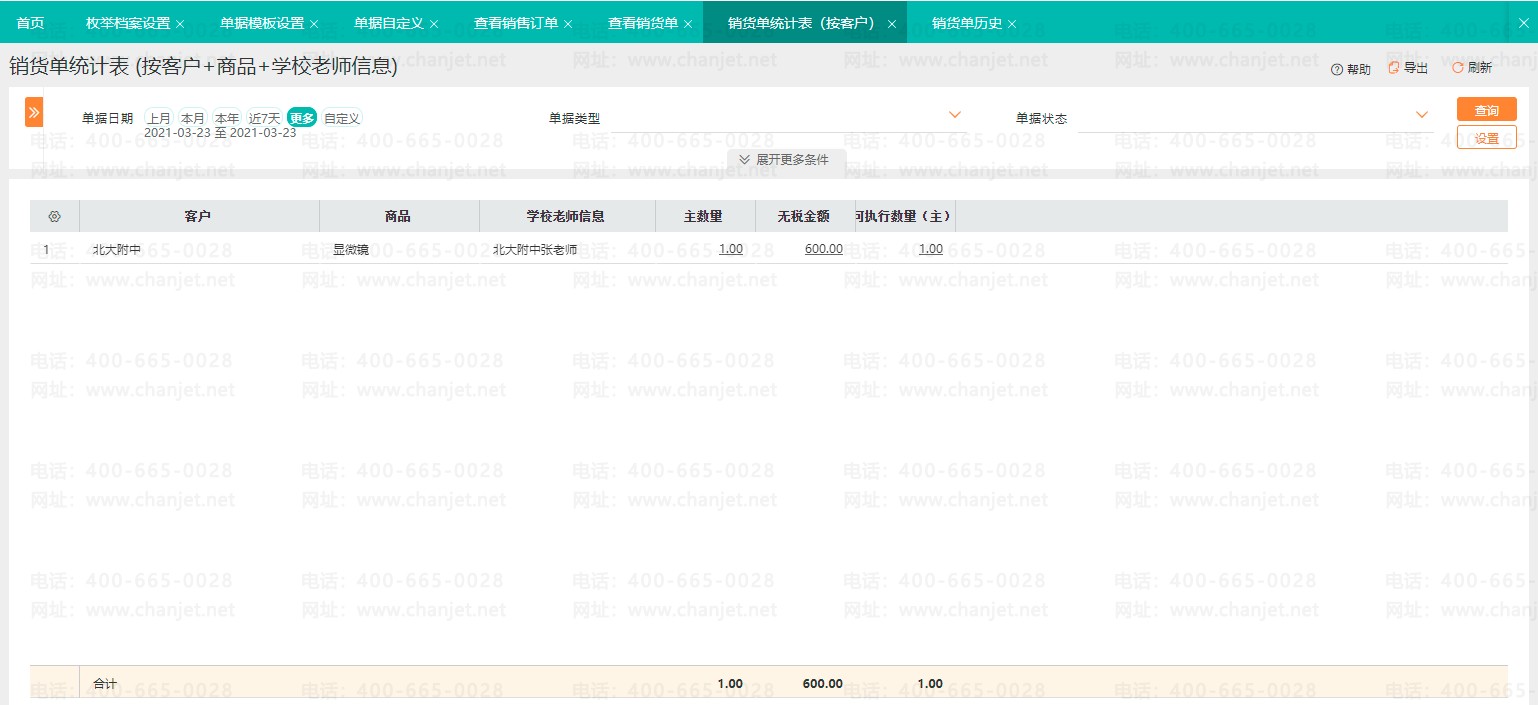Close the 查看销货单 tab
Screen dimensions: 1538x705
point(688,23)
